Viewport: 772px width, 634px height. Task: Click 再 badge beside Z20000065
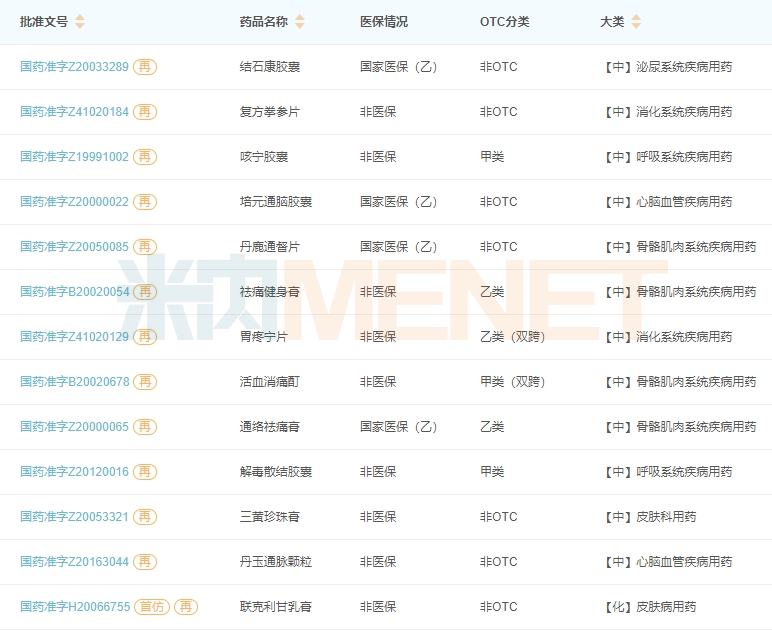145,426
